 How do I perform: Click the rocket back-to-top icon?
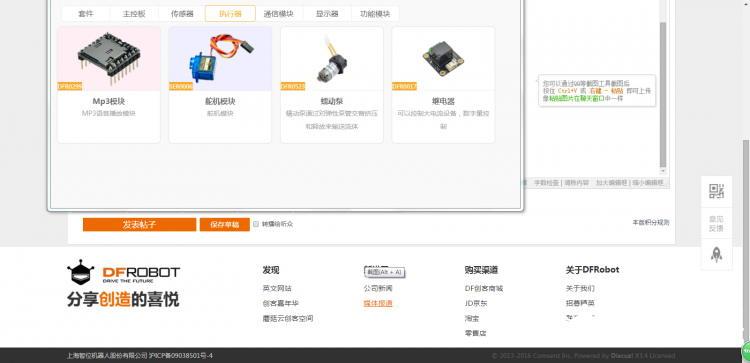[x=716, y=254]
